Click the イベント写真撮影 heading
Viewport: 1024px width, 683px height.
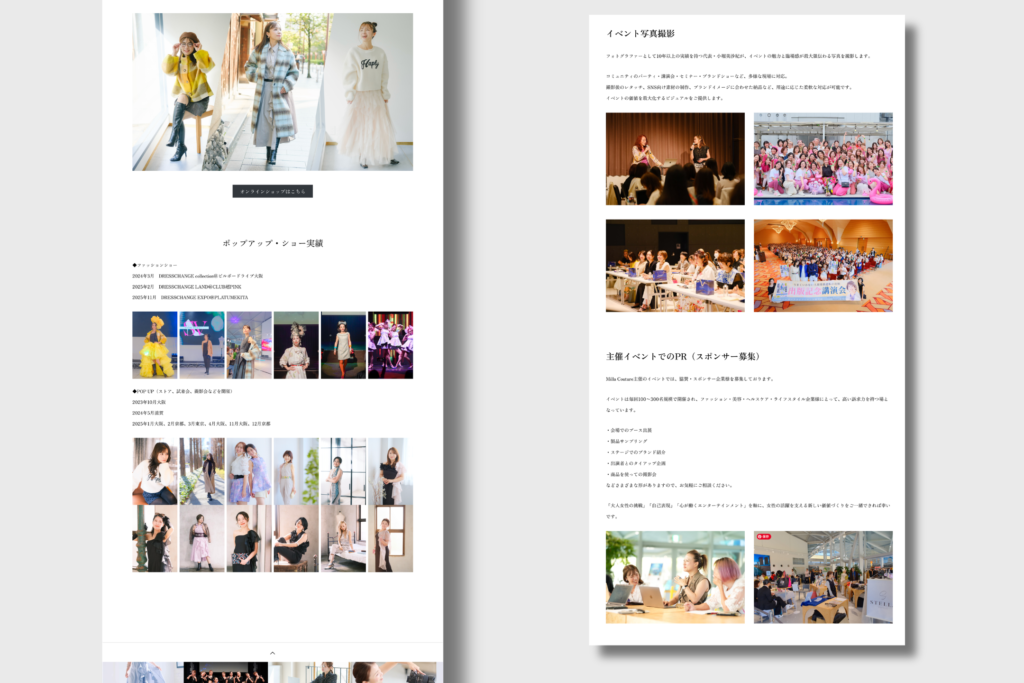point(640,34)
